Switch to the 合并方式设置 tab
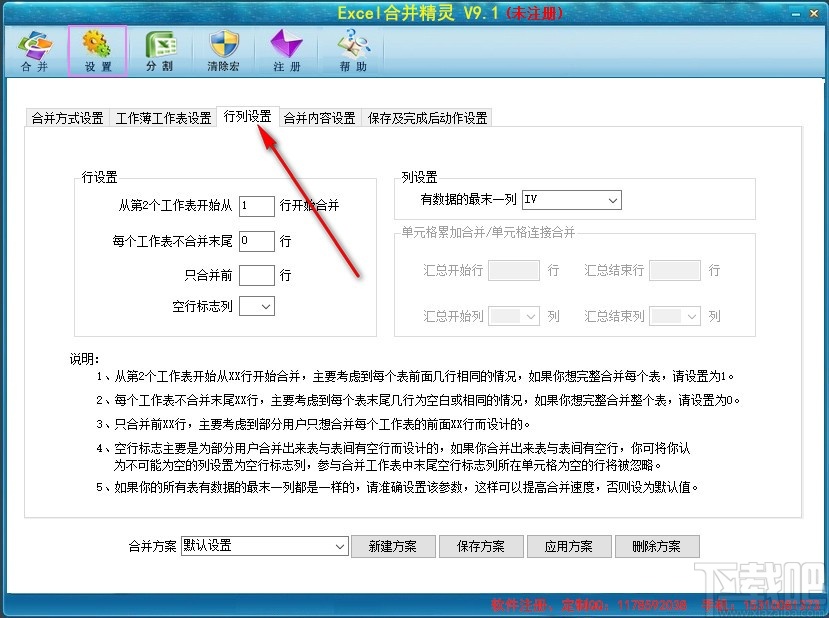 pyautogui.click(x=67, y=118)
